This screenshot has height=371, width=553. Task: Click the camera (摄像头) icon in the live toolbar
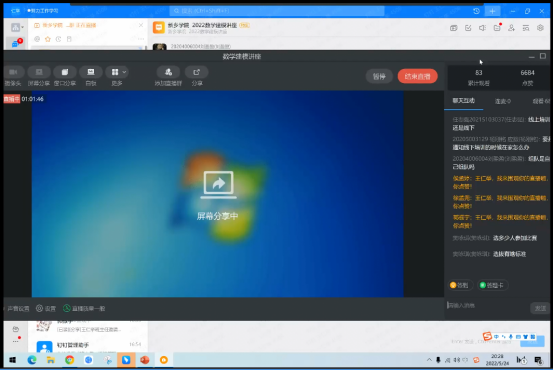(x=13, y=72)
